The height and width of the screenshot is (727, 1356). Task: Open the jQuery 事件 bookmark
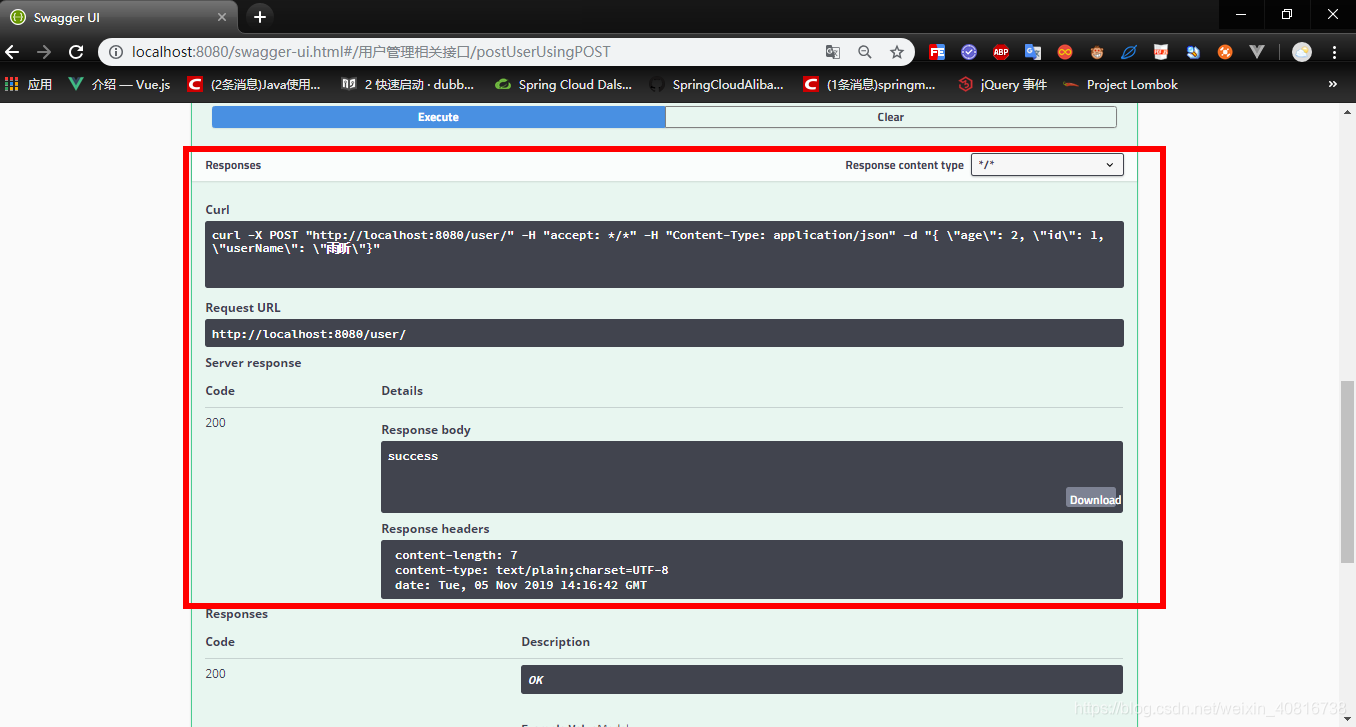1003,85
